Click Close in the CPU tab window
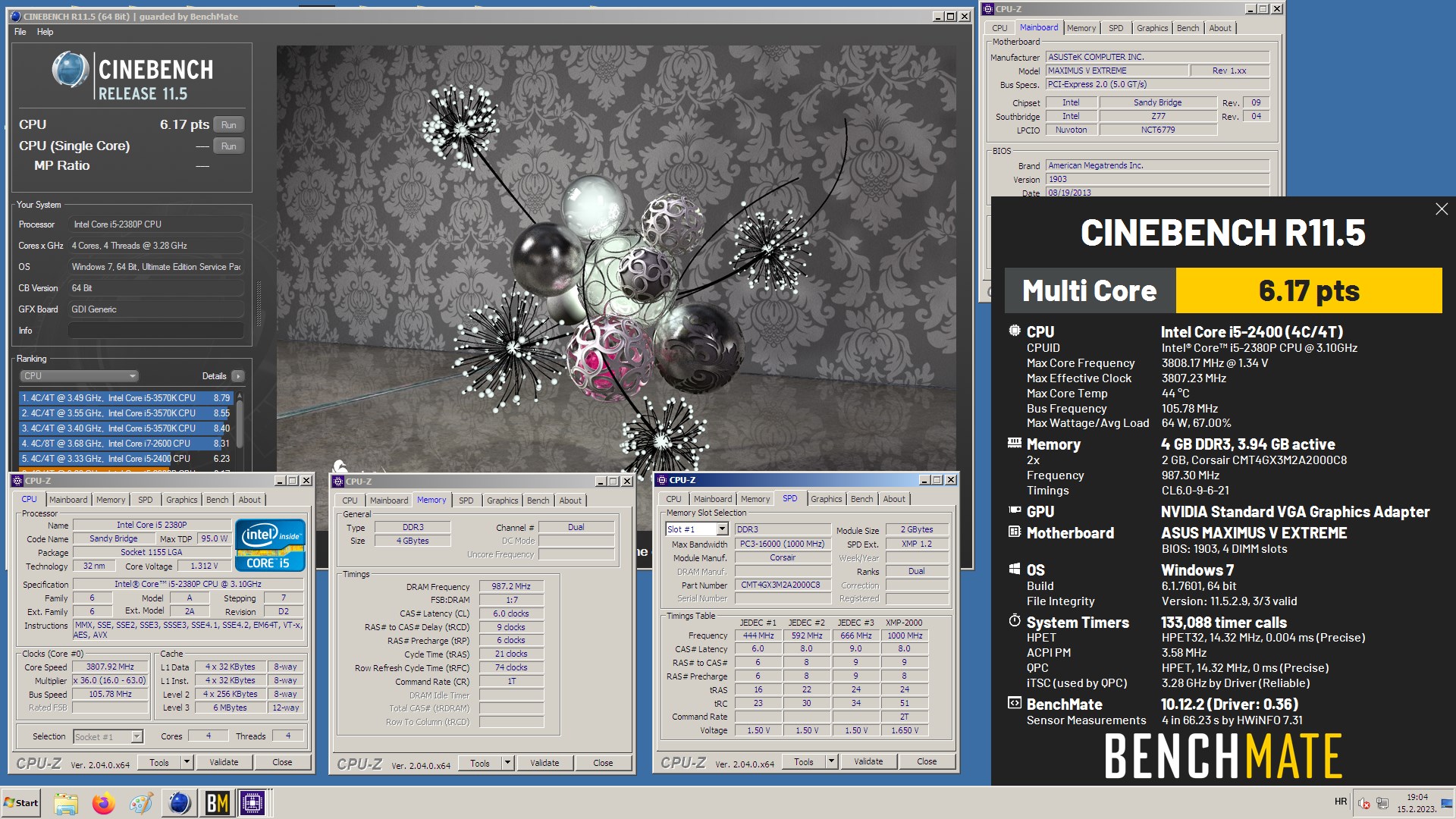The image size is (1456, 819). coord(282,762)
